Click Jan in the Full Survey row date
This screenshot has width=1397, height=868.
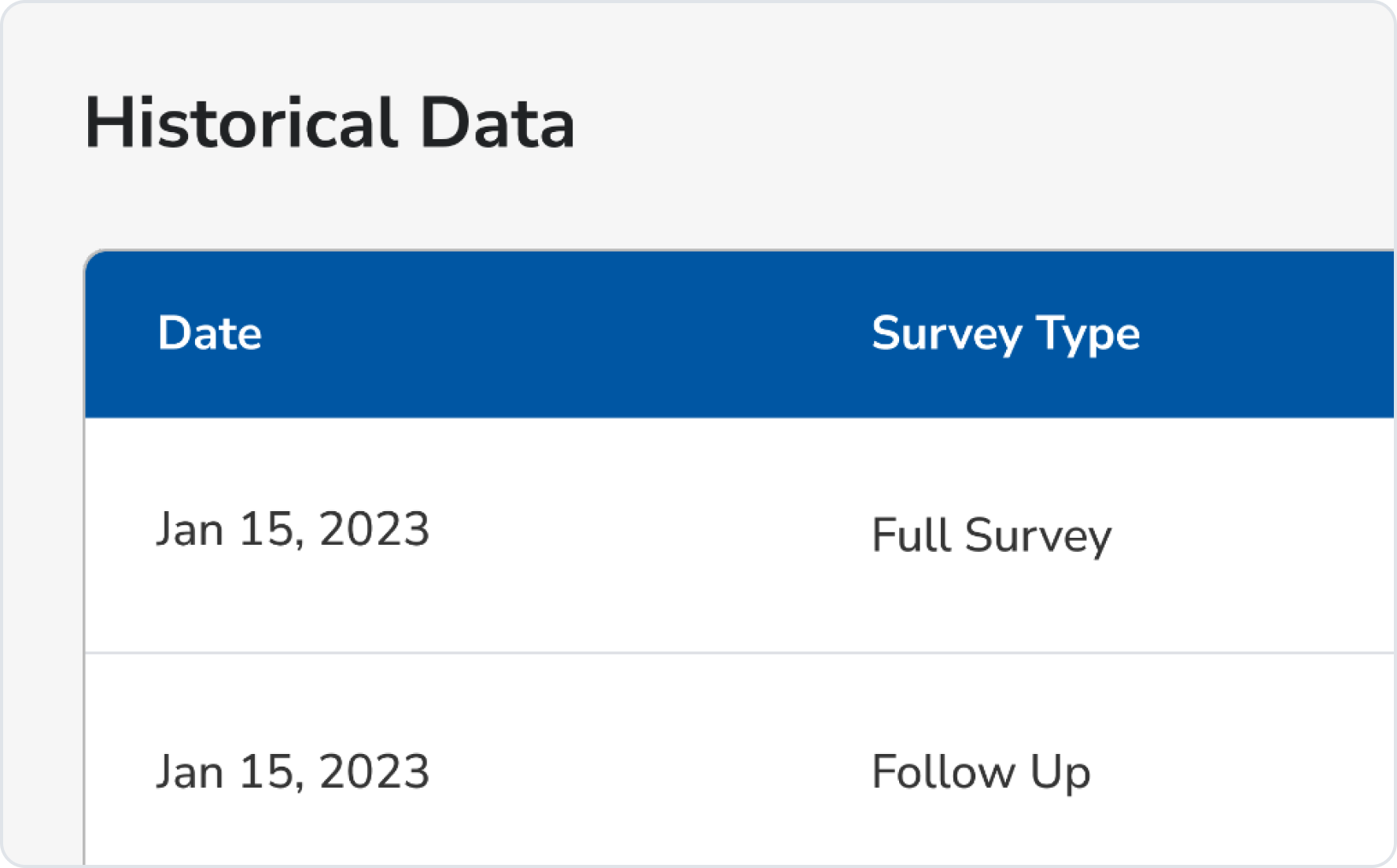[190, 528]
